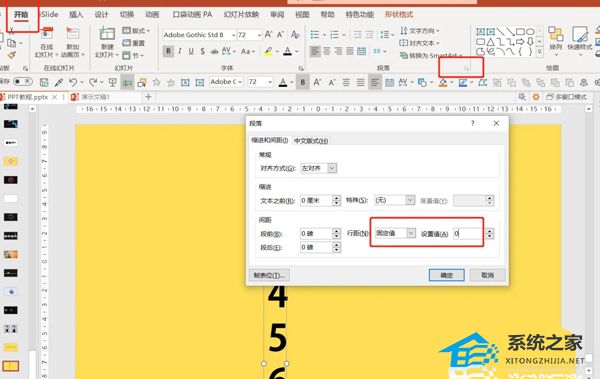Select the triangle shape in shapes gallery
Image resolution: width=600 pixels, height=379 pixels.
click(490, 41)
